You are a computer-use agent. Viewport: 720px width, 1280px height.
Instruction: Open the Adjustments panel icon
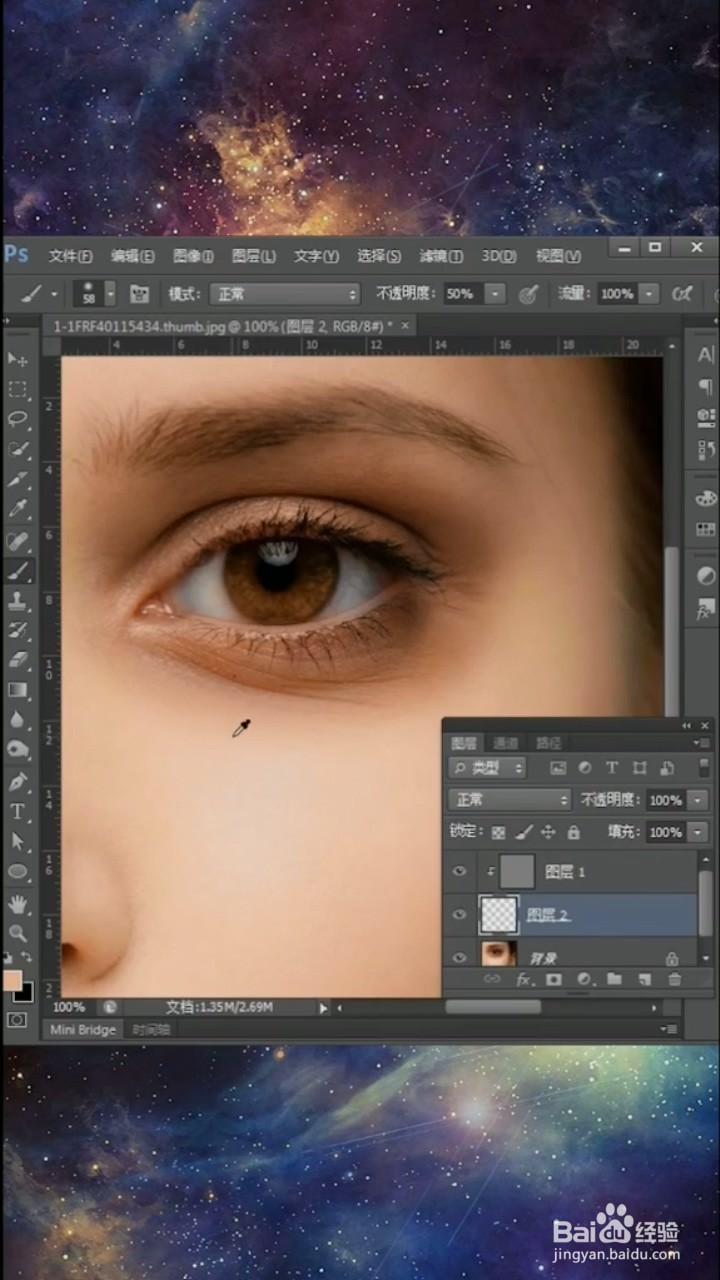pos(706,575)
